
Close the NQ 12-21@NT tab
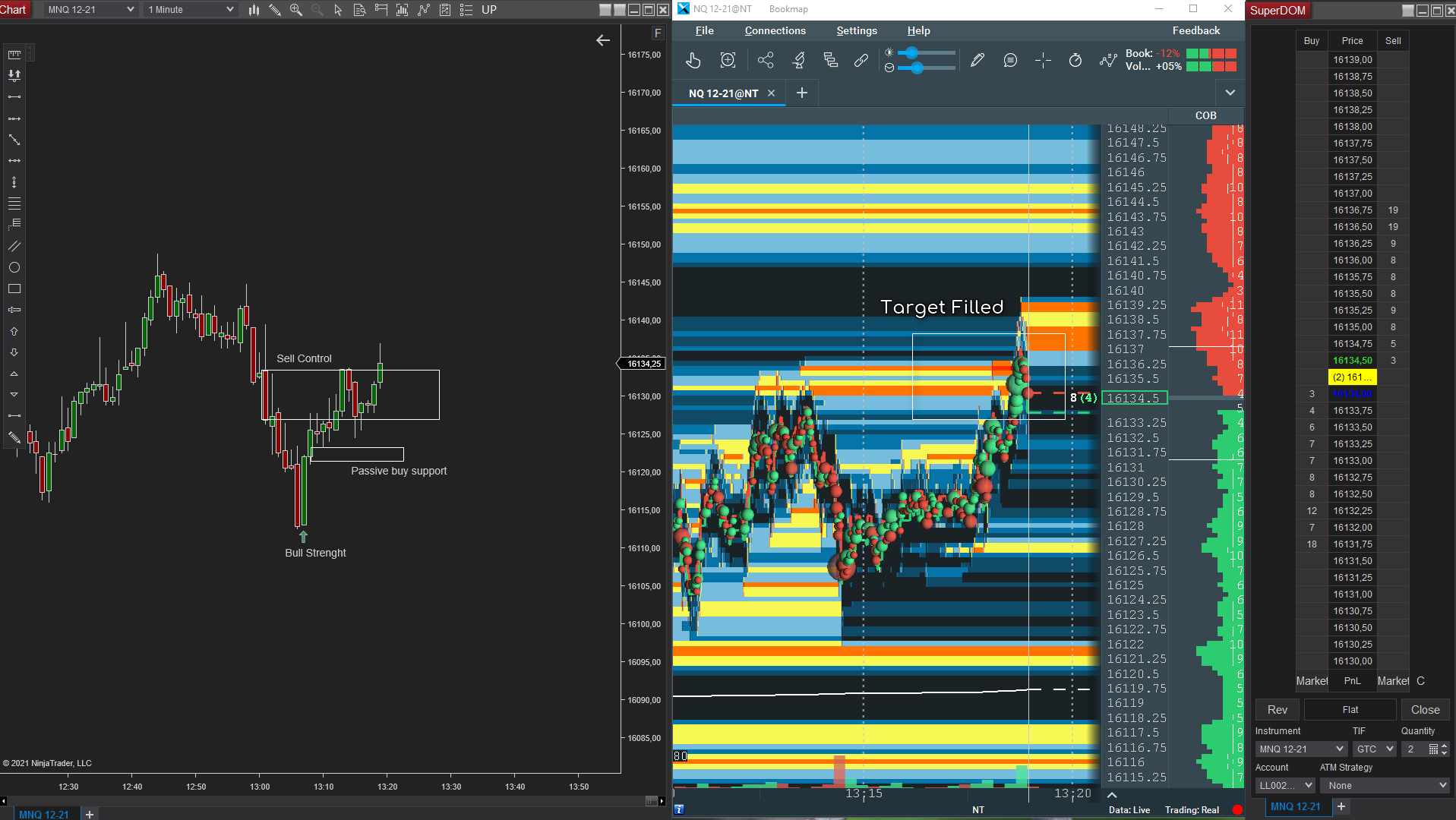tap(772, 93)
